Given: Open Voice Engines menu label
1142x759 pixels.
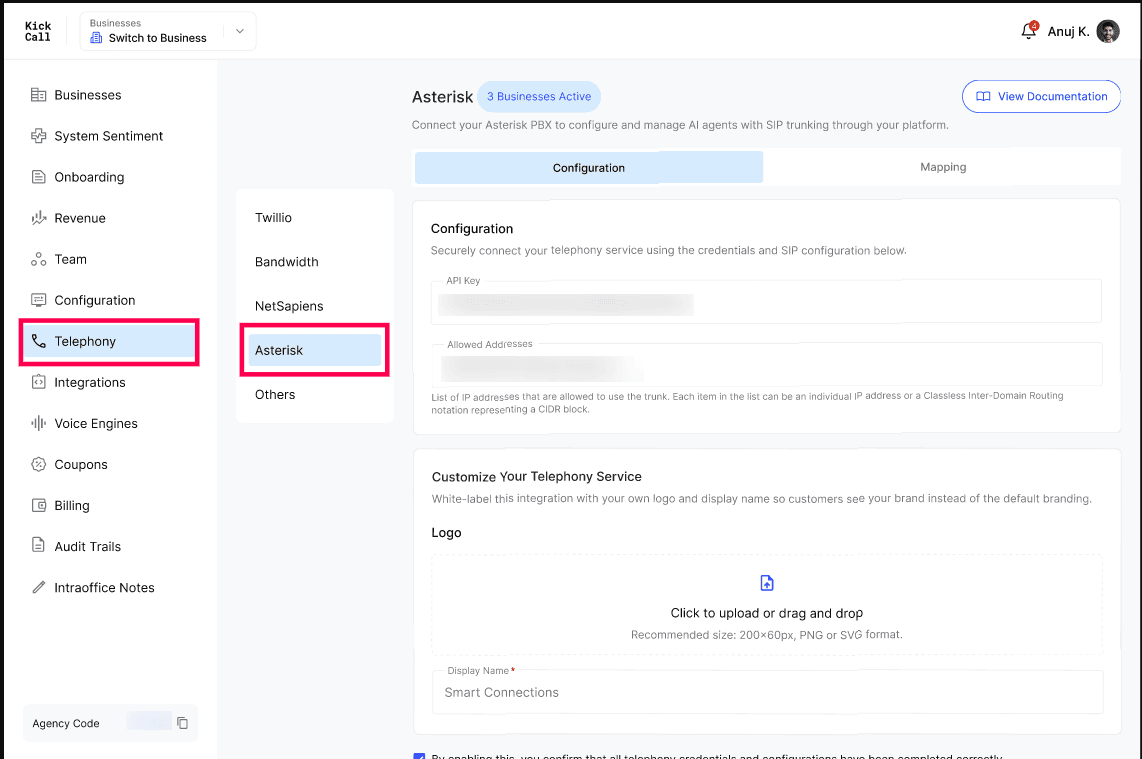Looking at the screenshot, I should coord(95,423).
